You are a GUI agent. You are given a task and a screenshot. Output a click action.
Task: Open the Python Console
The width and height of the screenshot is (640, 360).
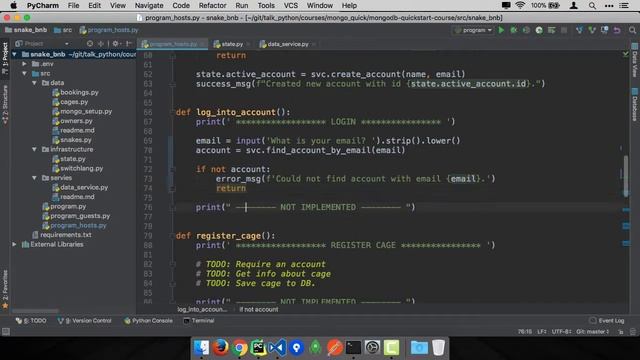pyautogui.click(x=148, y=321)
